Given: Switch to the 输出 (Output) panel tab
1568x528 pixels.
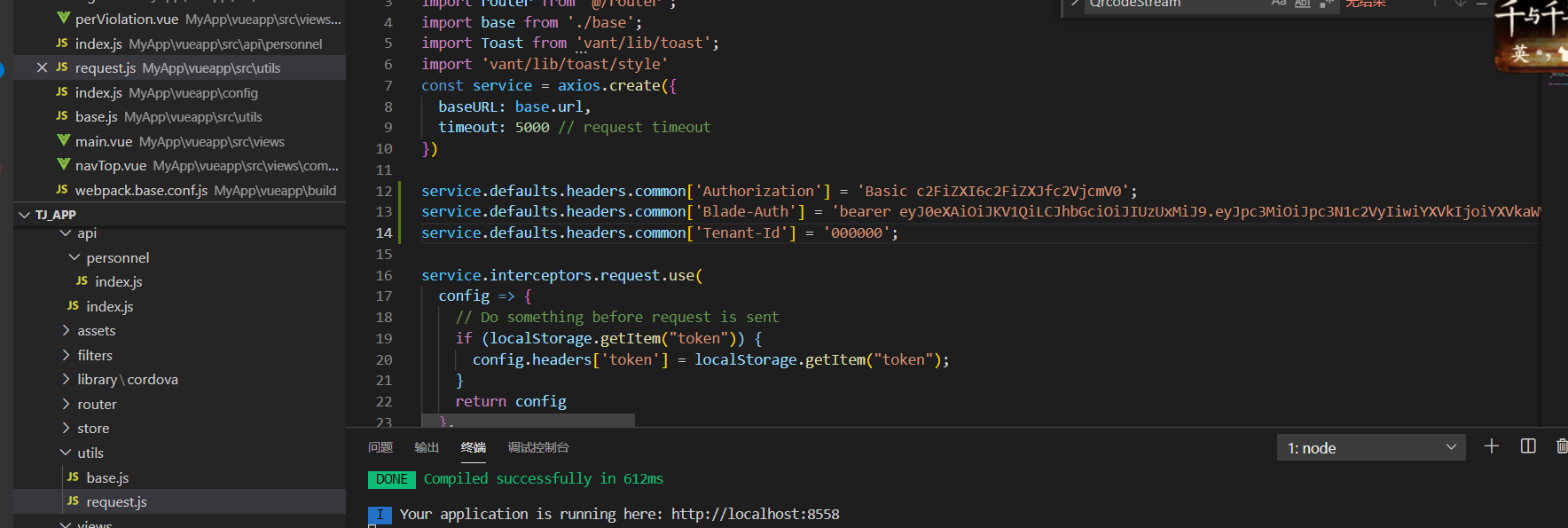Looking at the screenshot, I should click(427, 447).
